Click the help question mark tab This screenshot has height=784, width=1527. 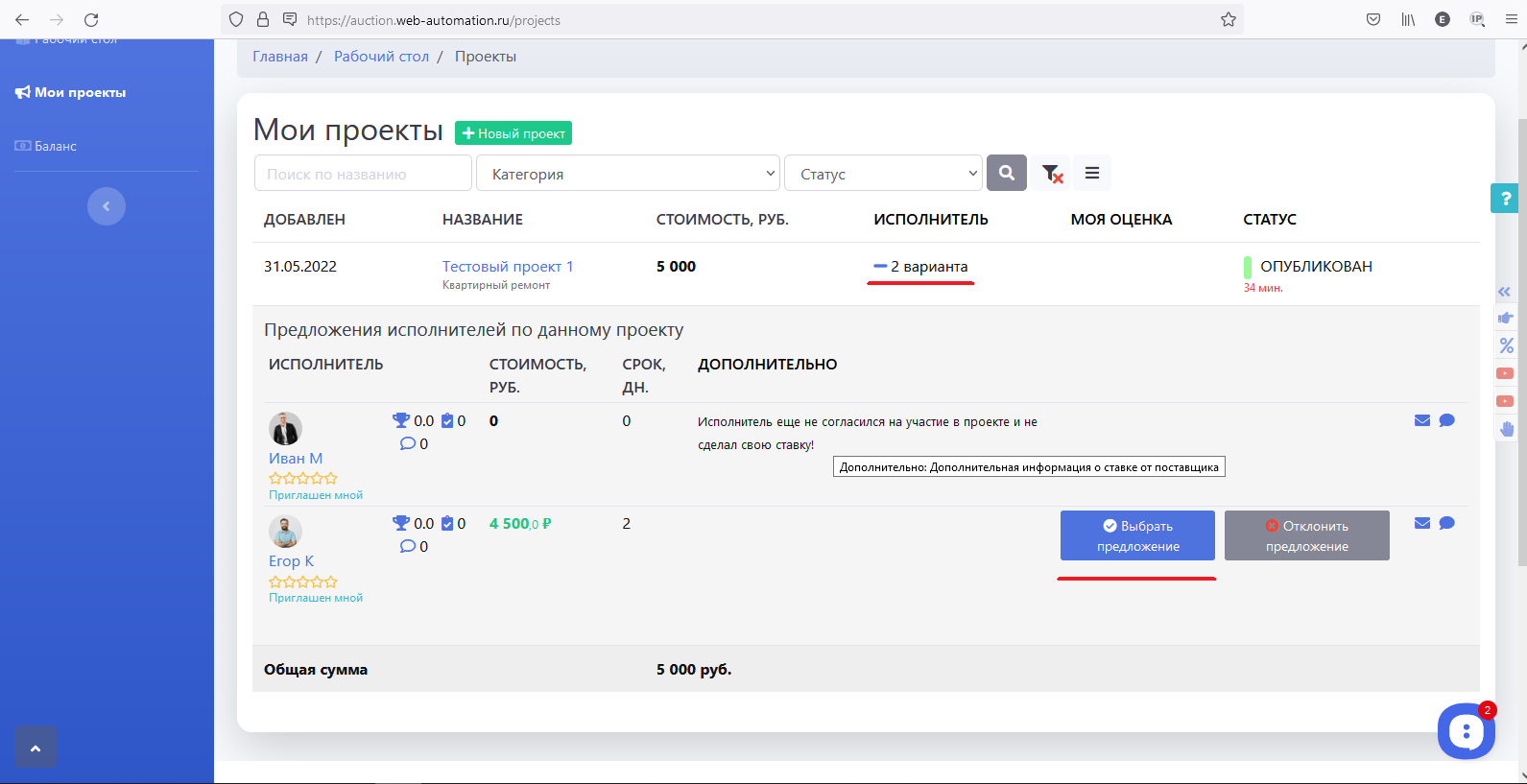[1504, 199]
